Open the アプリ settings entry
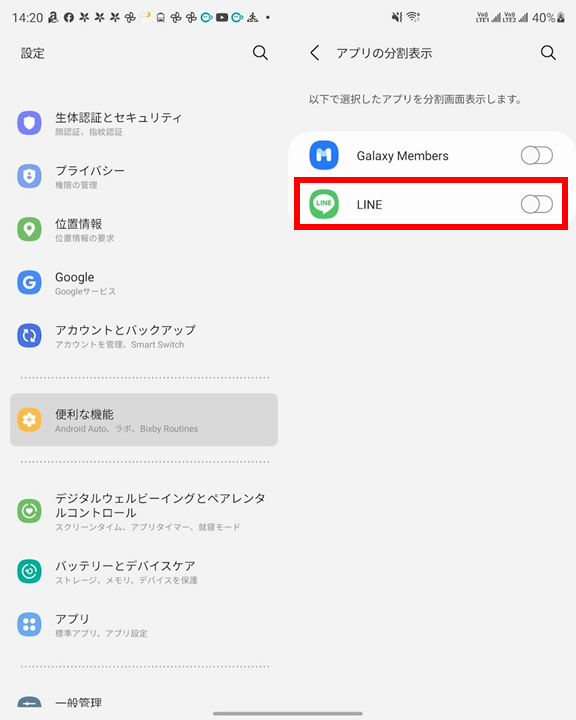The height and width of the screenshot is (720, 576). (144, 624)
